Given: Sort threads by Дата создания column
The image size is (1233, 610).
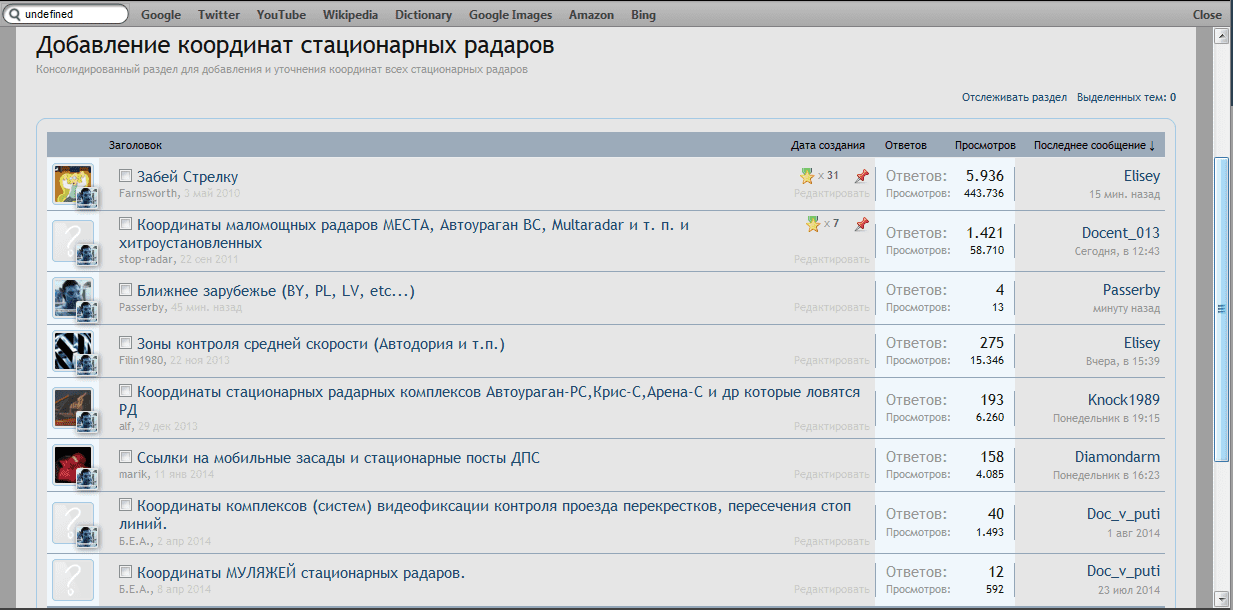Looking at the screenshot, I should 827,146.
